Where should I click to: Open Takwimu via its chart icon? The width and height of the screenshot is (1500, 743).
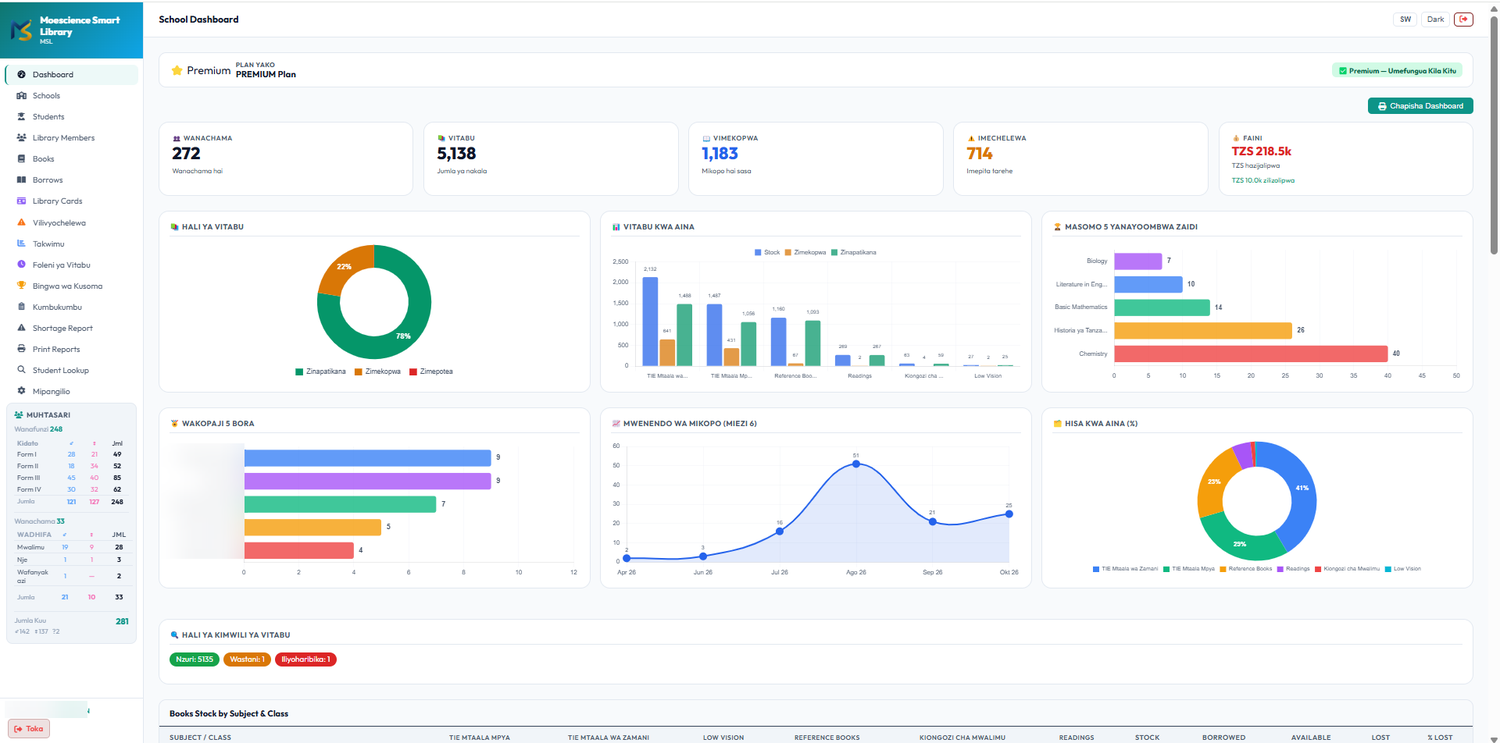coord(22,243)
